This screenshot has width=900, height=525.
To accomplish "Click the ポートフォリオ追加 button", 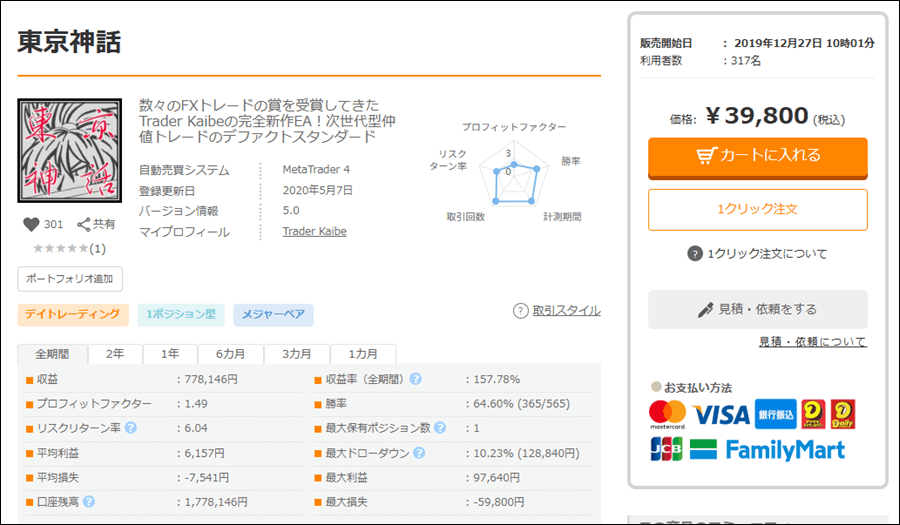I will [69, 278].
